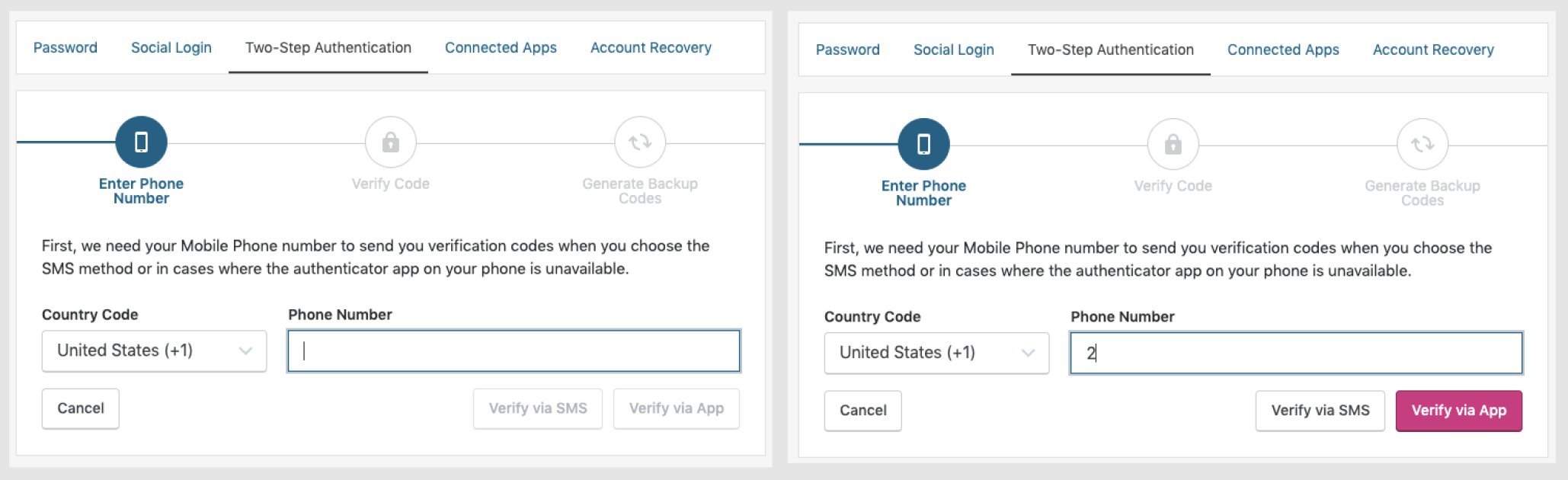Click the phone icon in the left panel
This screenshot has width=1568, height=480.
point(141,142)
